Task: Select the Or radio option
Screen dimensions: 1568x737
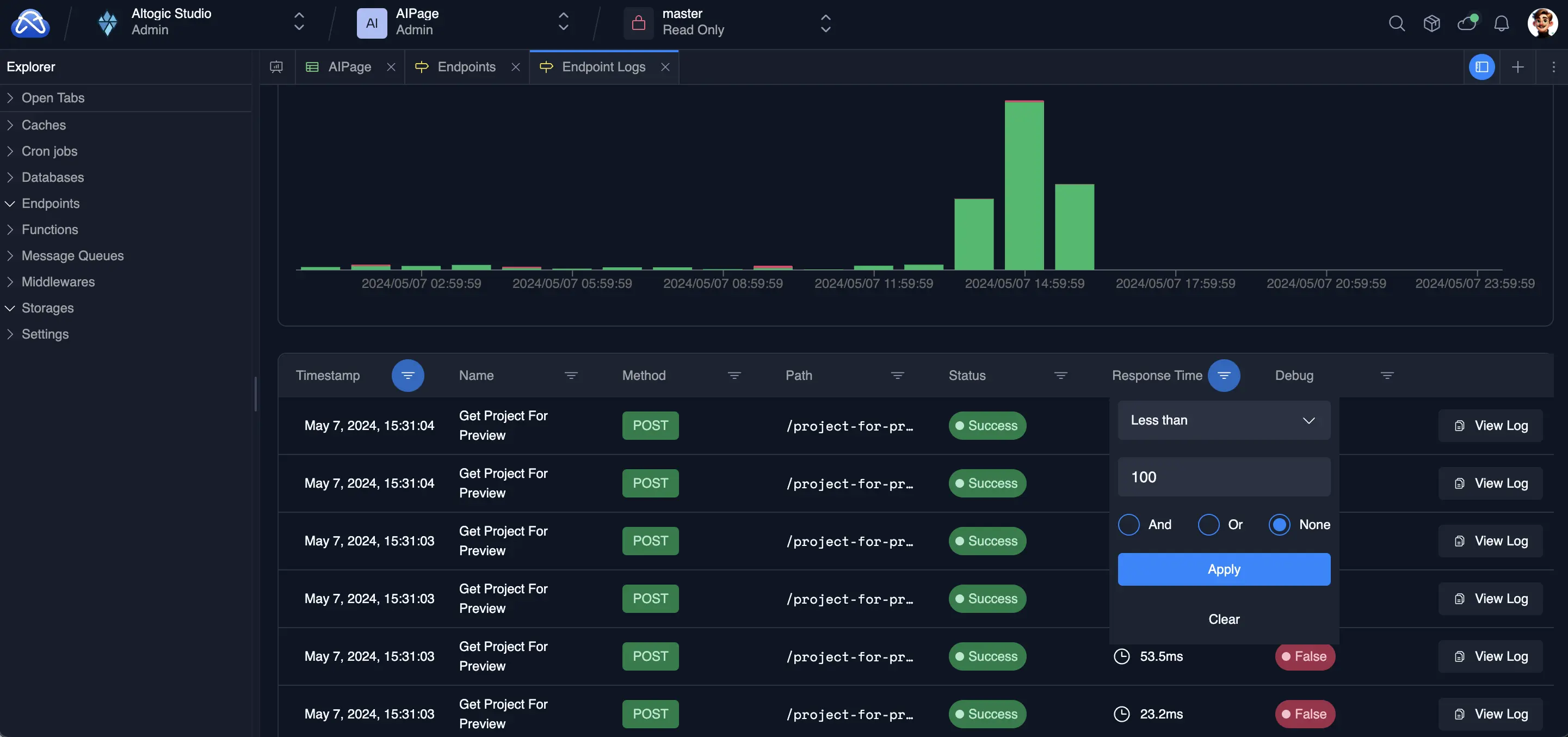Action: 1208,524
